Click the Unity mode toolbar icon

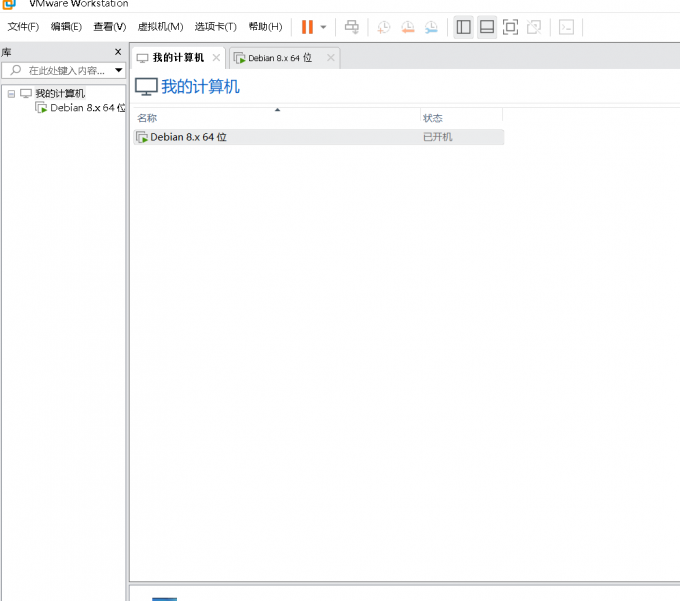tap(534, 27)
